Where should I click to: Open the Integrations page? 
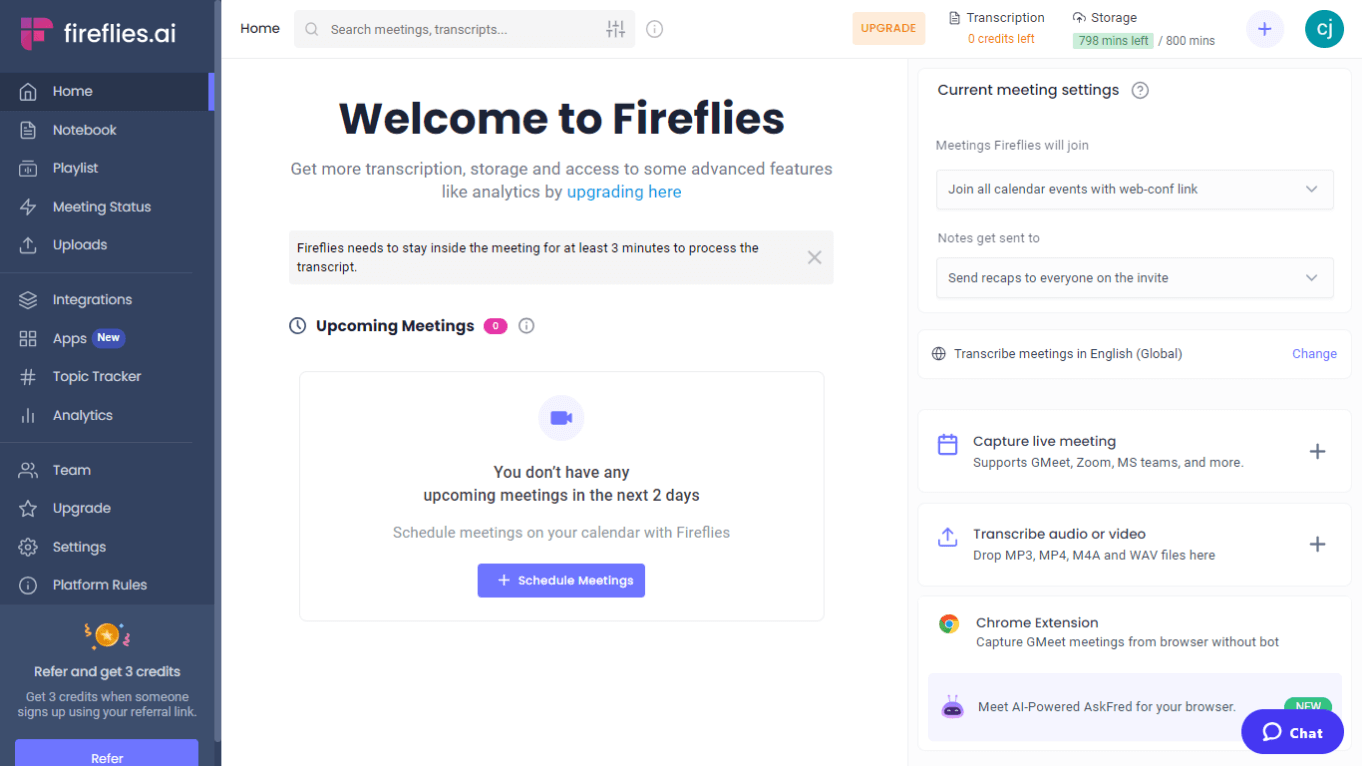tap(92, 299)
